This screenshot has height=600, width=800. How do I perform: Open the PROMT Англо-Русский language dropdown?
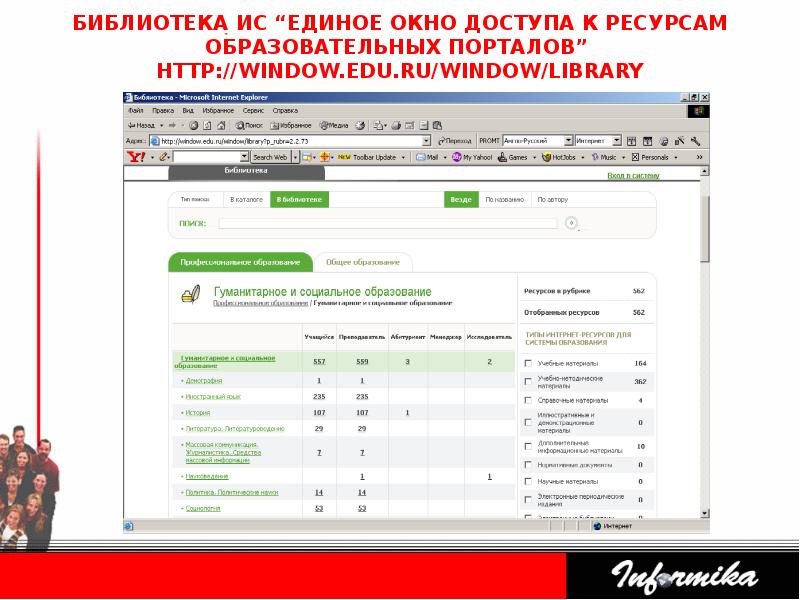point(568,141)
